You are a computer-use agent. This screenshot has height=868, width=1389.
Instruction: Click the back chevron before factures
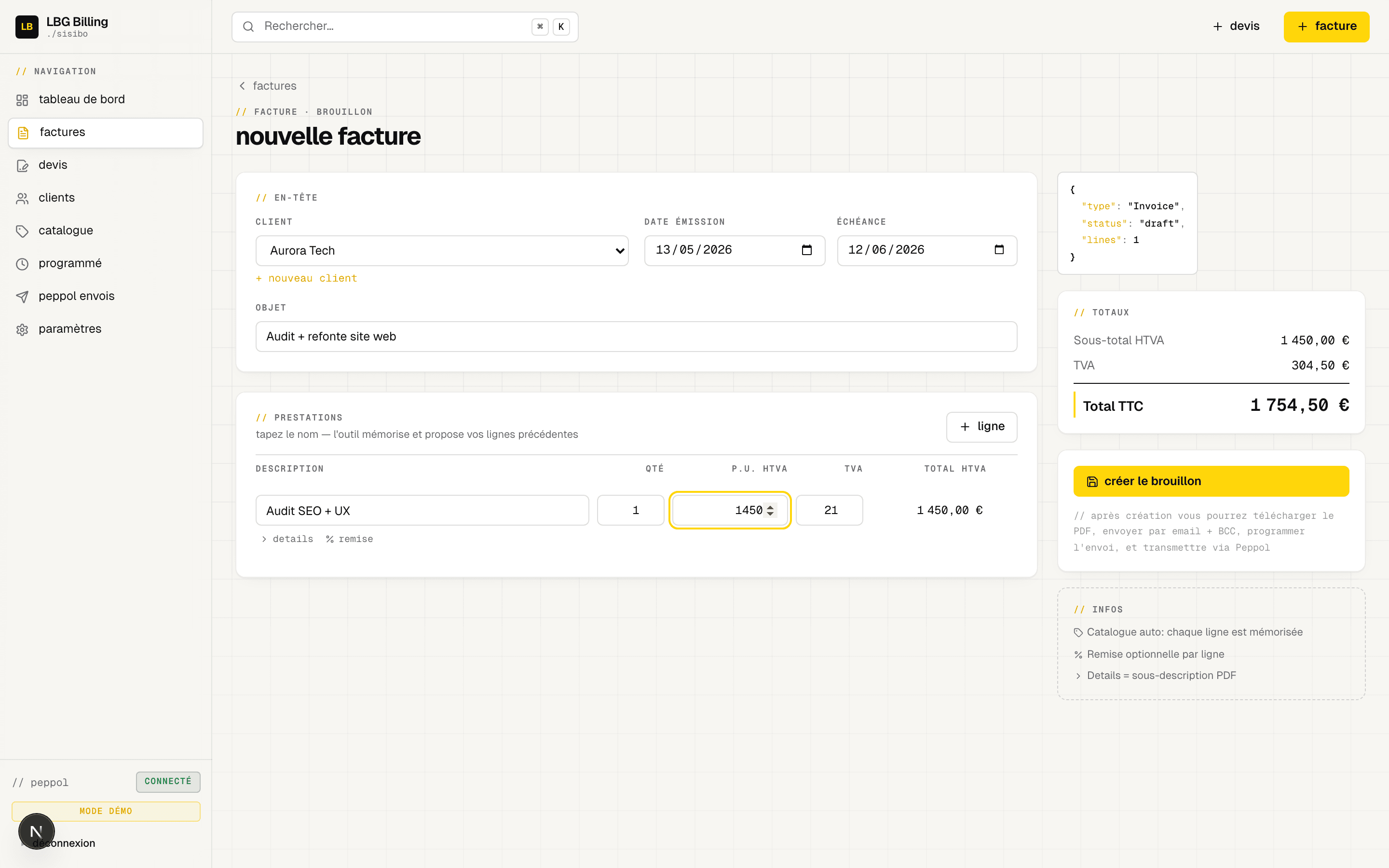(x=242, y=86)
